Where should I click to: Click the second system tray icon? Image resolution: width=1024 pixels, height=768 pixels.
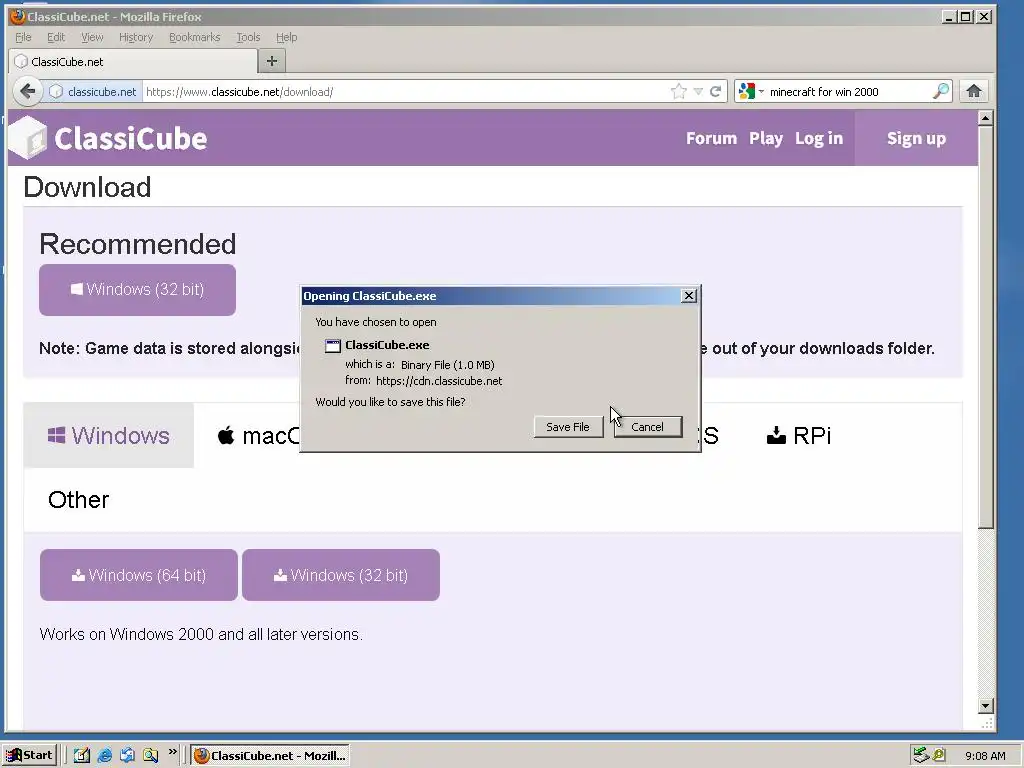click(x=939, y=755)
